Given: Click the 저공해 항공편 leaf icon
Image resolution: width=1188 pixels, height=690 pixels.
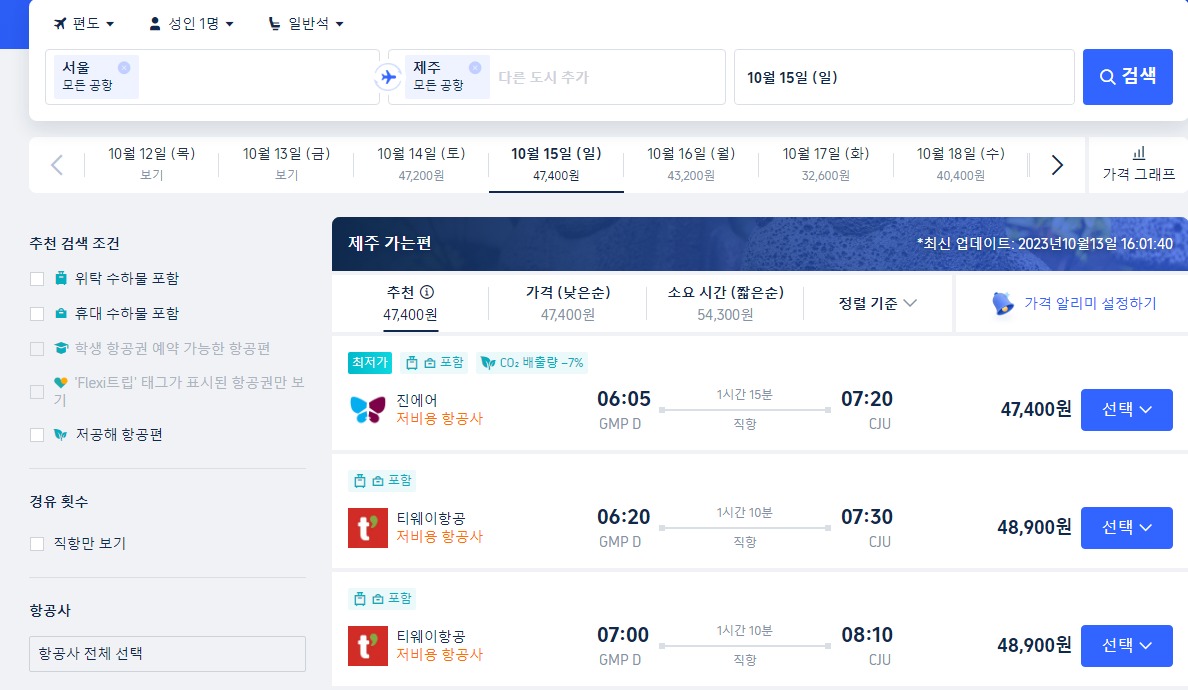Looking at the screenshot, I should pyautogui.click(x=61, y=435).
